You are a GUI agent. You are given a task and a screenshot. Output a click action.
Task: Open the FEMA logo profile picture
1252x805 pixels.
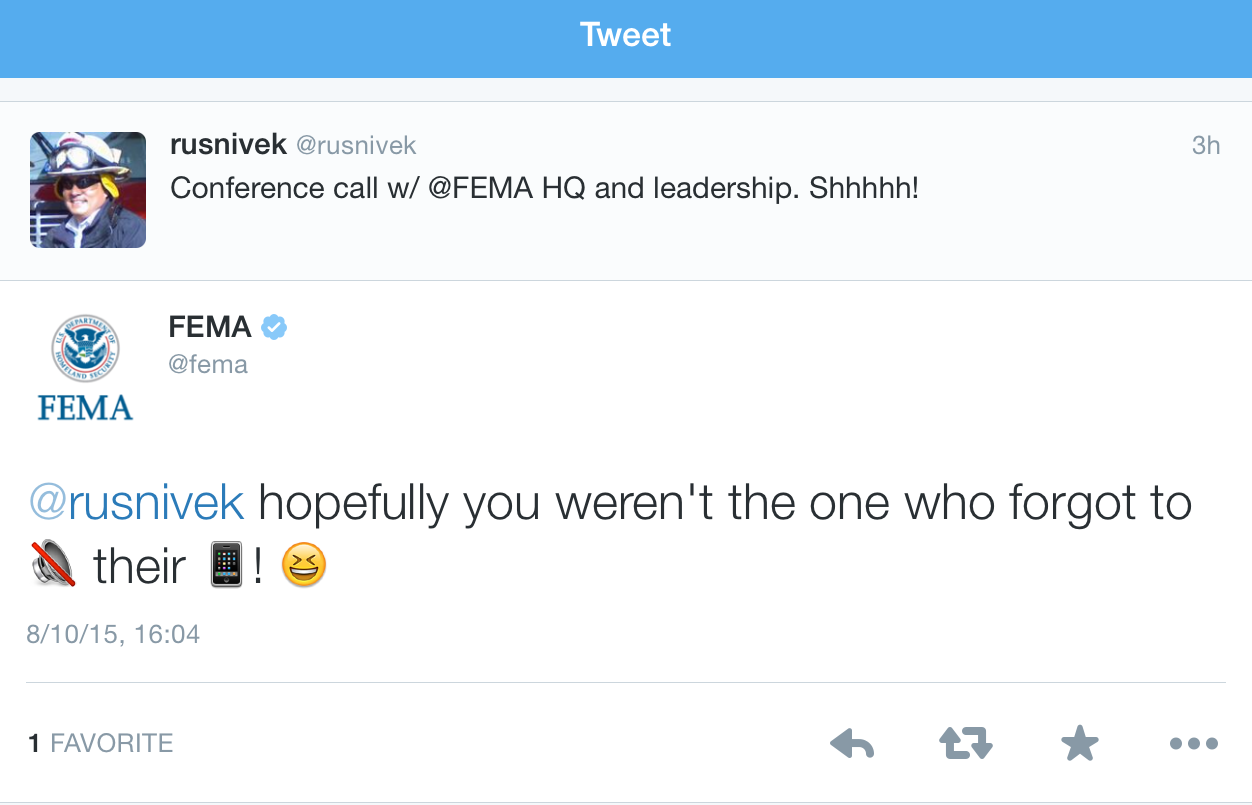(85, 366)
